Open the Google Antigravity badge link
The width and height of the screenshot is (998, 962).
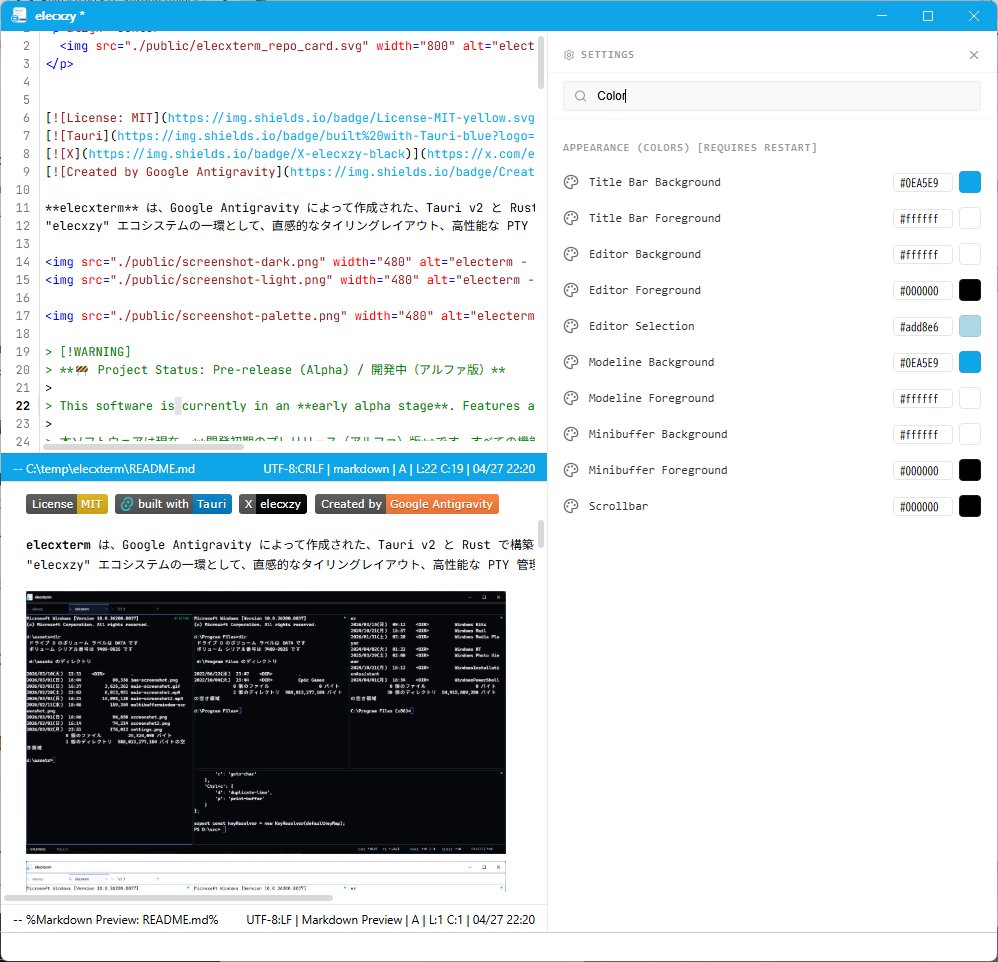click(x=407, y=505)
